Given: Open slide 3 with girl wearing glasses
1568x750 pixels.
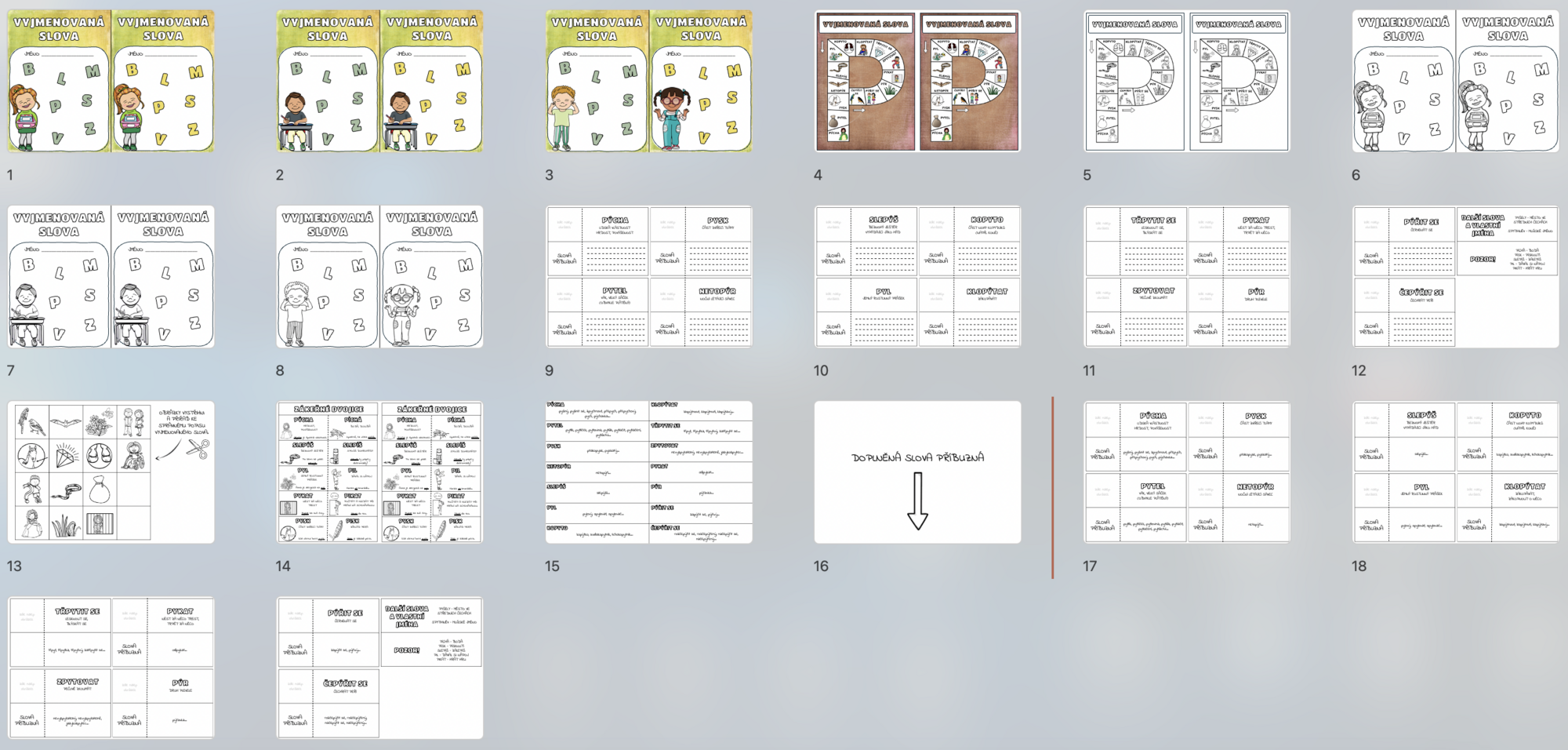Looking at the screenshot, I should [648, 81].
